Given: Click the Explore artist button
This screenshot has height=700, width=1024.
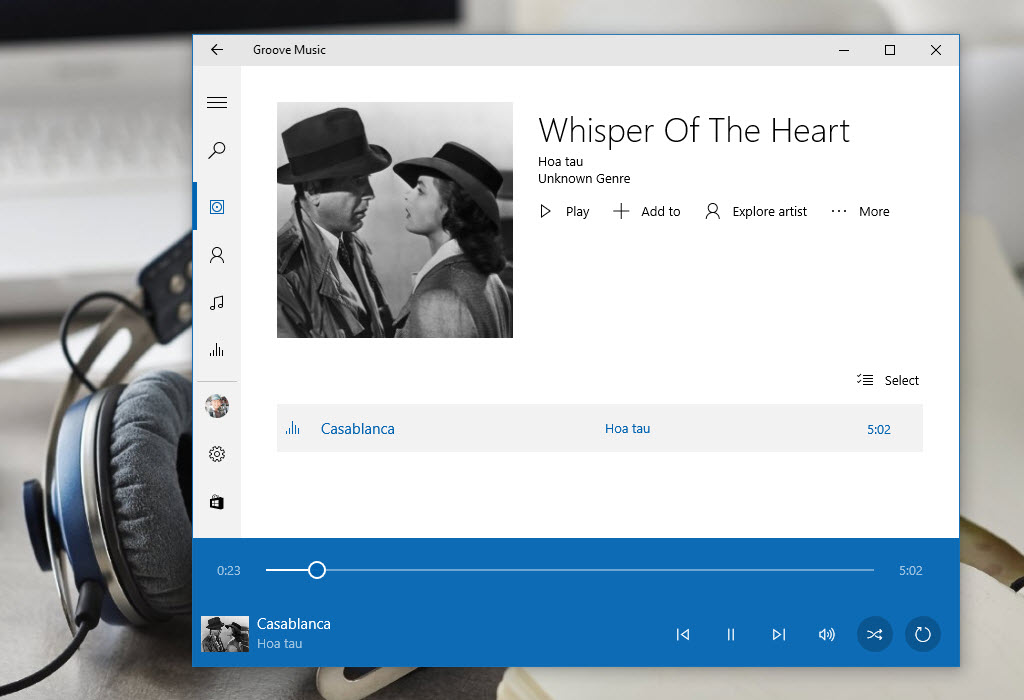Looking at the screenshot, I should tap(756, 211).
